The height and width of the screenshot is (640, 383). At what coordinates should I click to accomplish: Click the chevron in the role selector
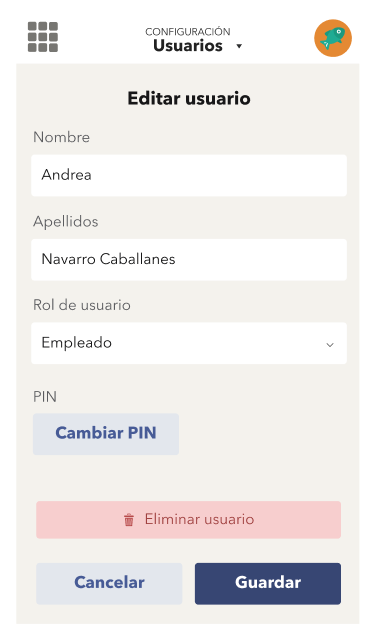(x=330, y=345)
